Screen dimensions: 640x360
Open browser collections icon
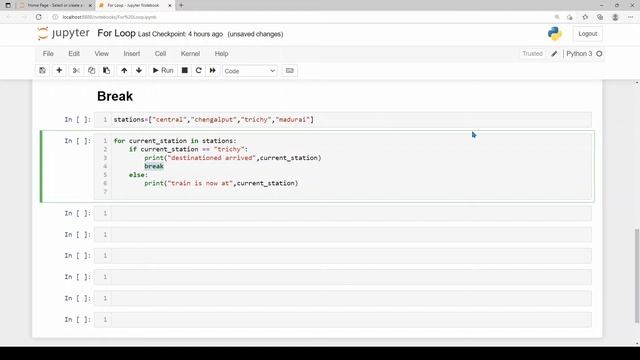[600, 17]
